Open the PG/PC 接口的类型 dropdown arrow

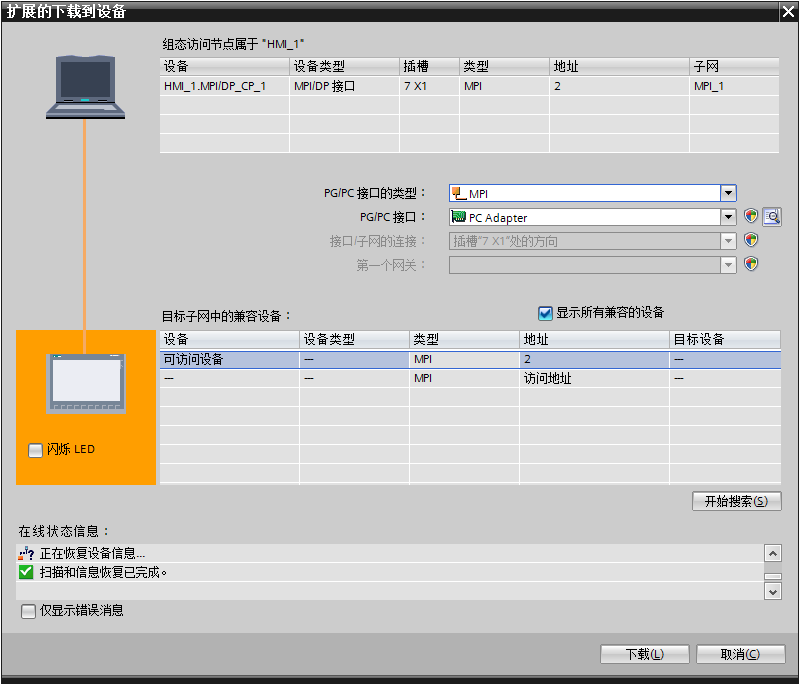pyautogui.click(x=728, y=193)
